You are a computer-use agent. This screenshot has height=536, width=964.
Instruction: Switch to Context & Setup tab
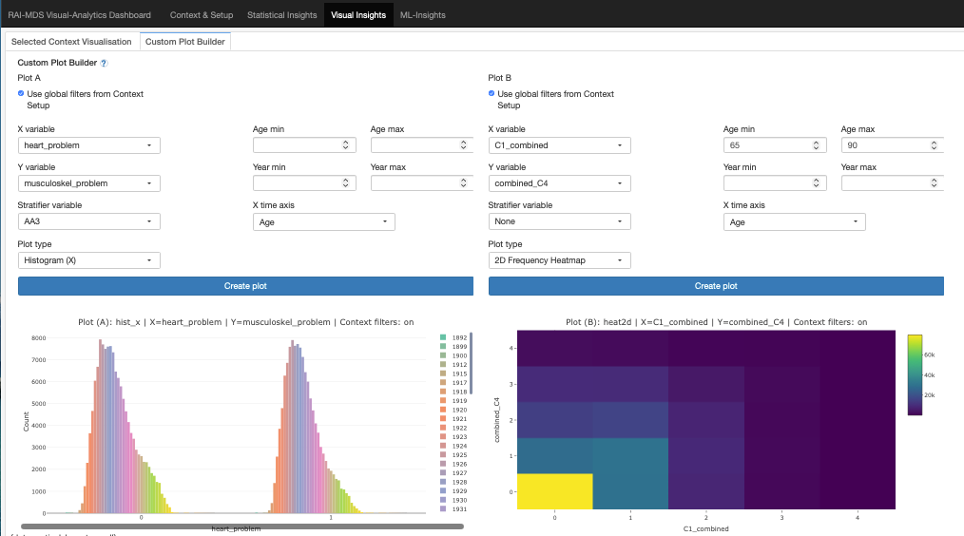[x=202, y=15]
